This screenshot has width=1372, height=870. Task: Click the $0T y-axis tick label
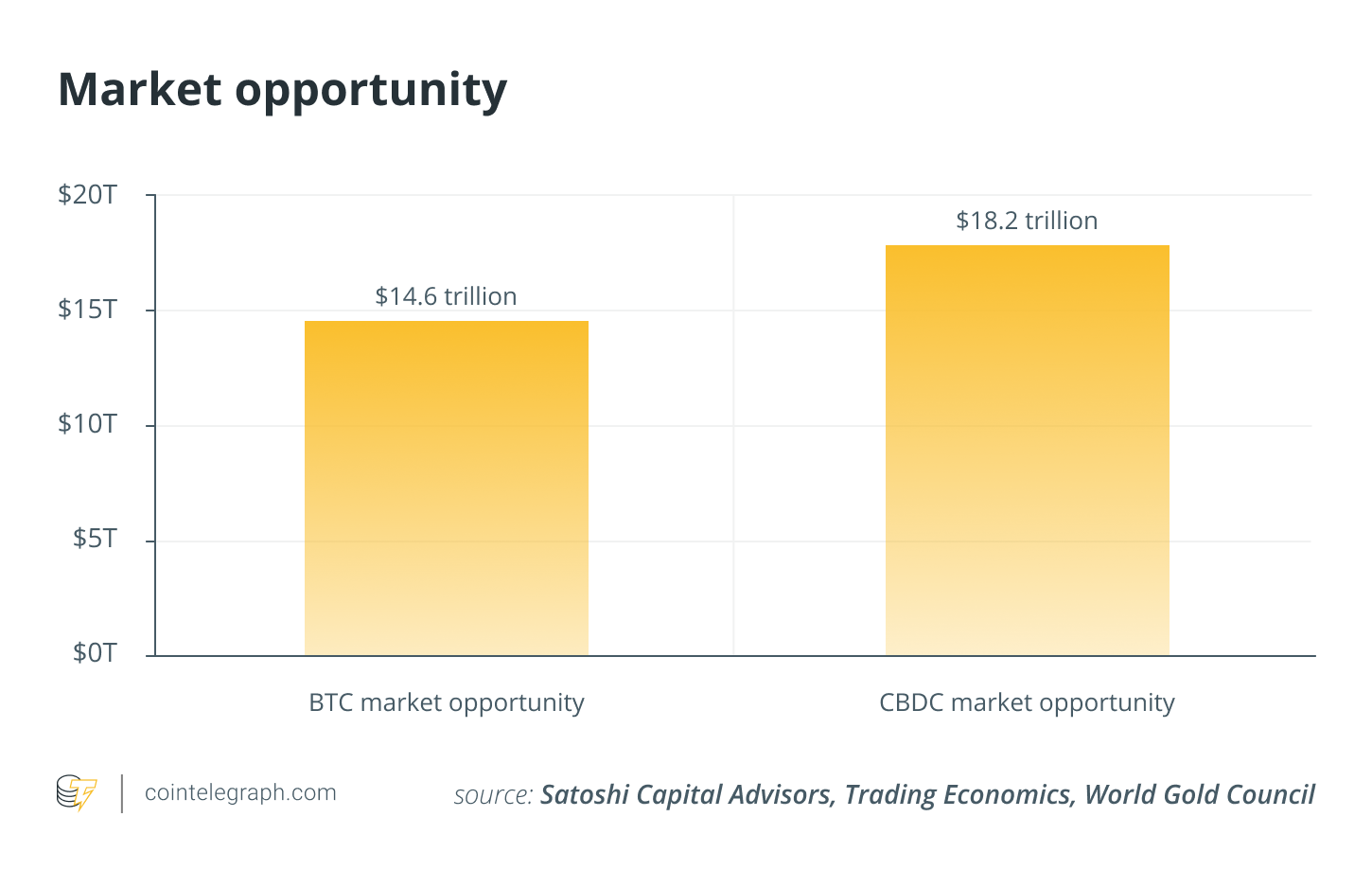point(95,653)
